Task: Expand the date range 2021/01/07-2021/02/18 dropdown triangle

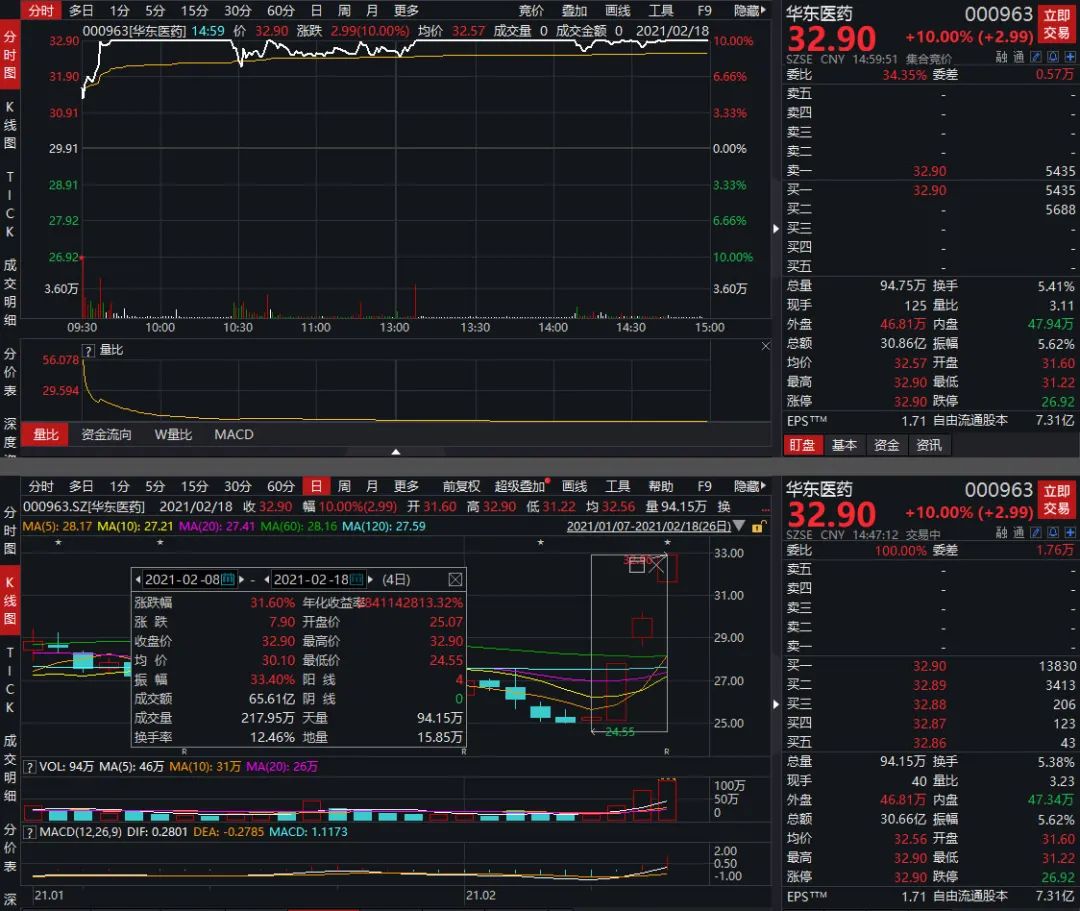Action: [x=739, y=526]
